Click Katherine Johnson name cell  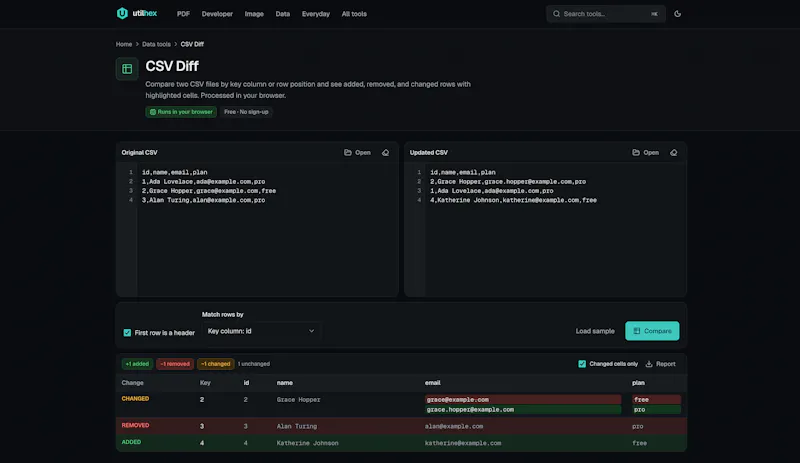click(x=308, y=443)
